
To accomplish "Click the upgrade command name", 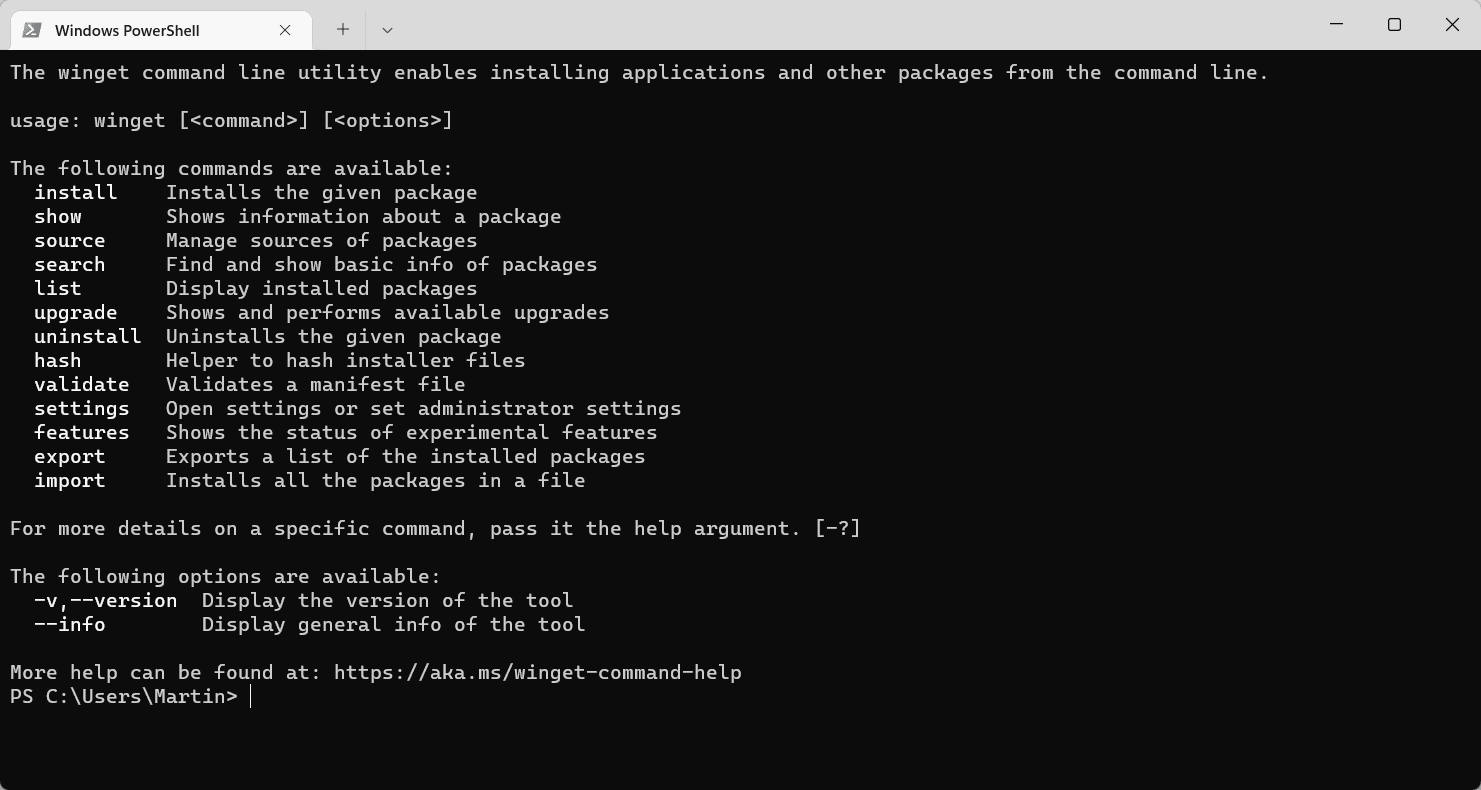I will pos(75,312).
